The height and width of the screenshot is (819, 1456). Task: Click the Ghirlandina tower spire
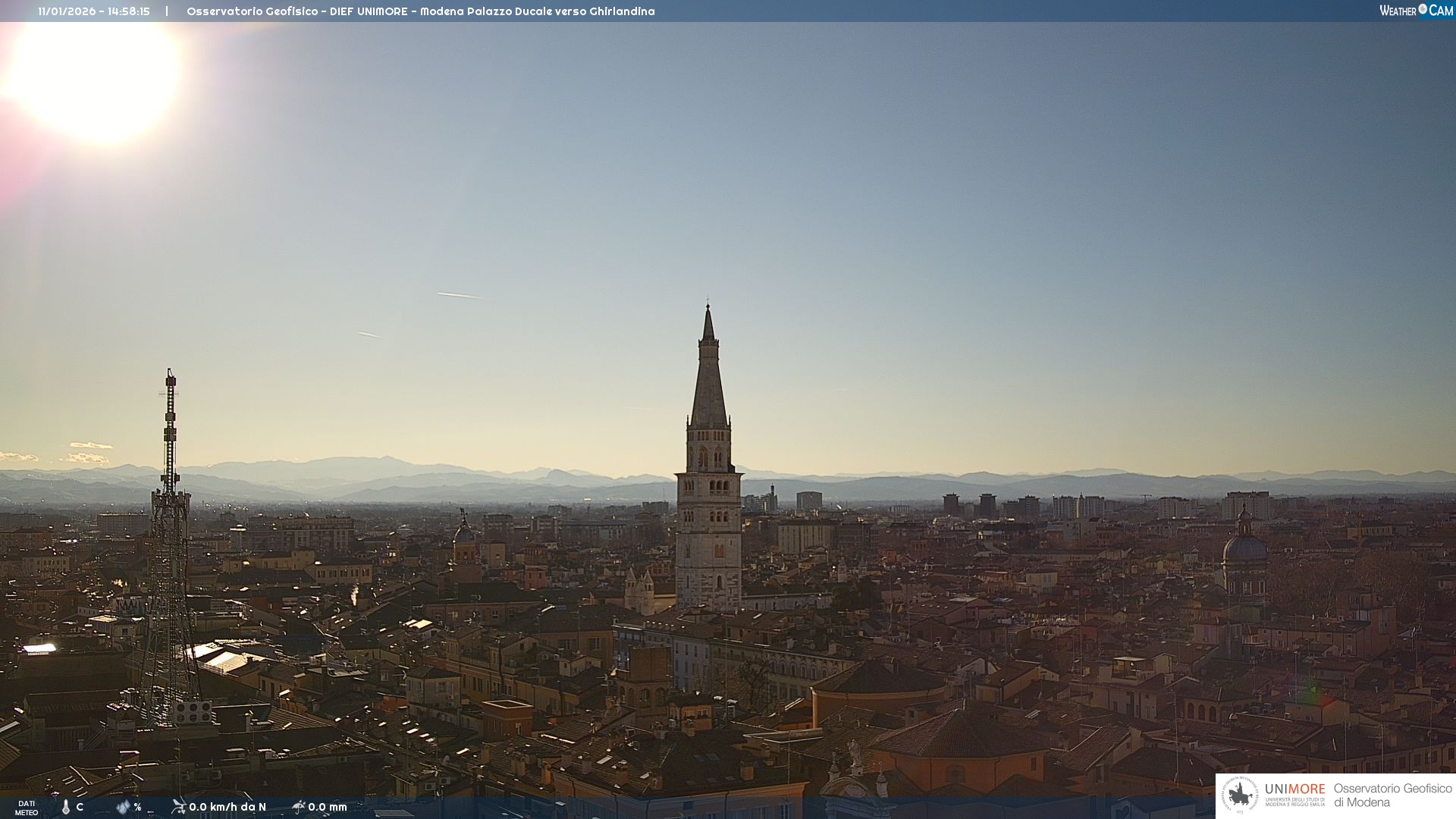point(708,379)
